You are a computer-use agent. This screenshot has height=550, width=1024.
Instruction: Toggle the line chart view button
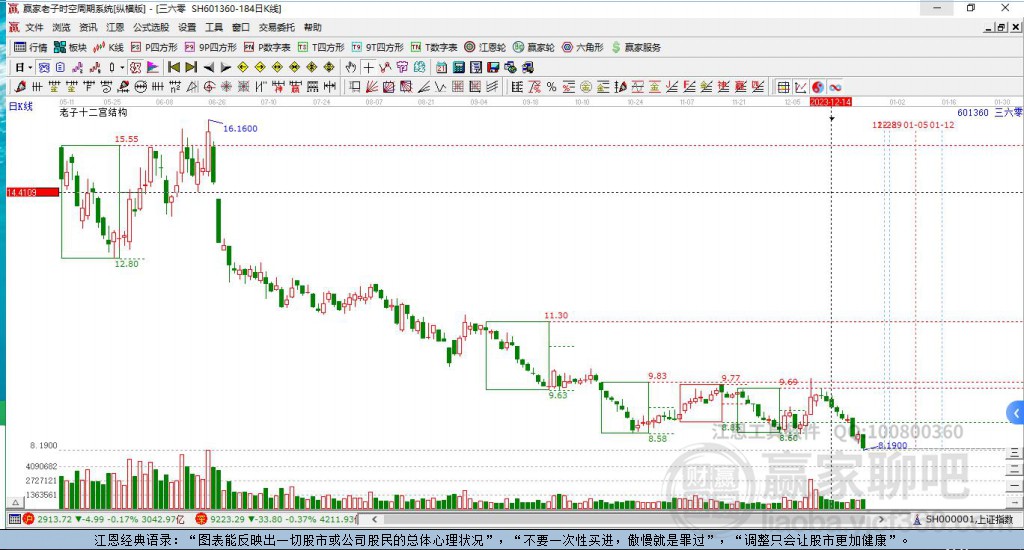(x=801, y=87)
